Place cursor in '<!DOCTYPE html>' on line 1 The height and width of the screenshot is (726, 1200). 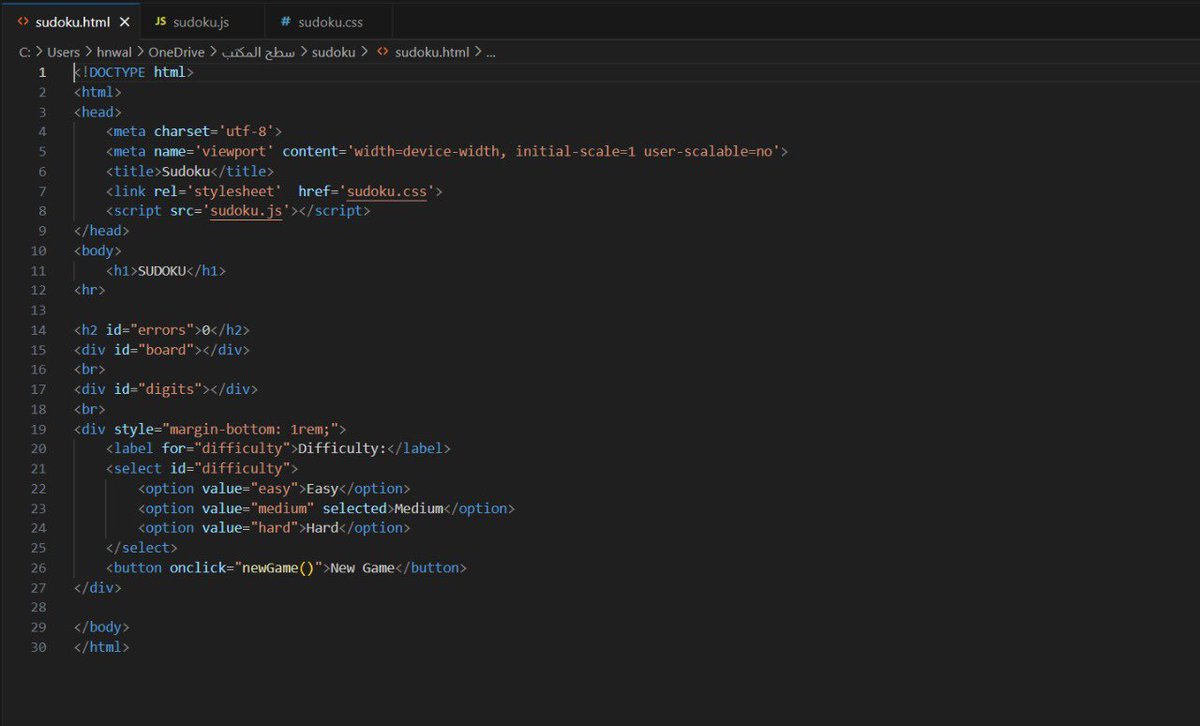pos(134,72)
